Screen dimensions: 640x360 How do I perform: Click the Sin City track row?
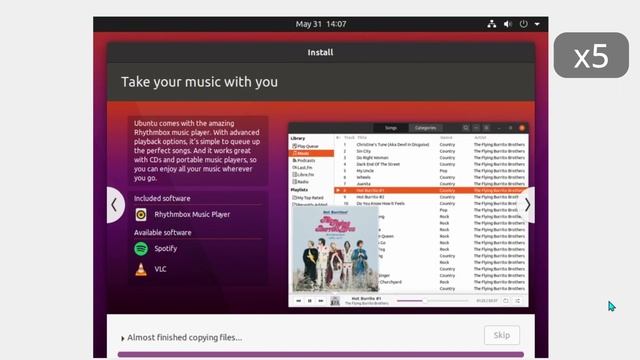[x=431, y=151]
